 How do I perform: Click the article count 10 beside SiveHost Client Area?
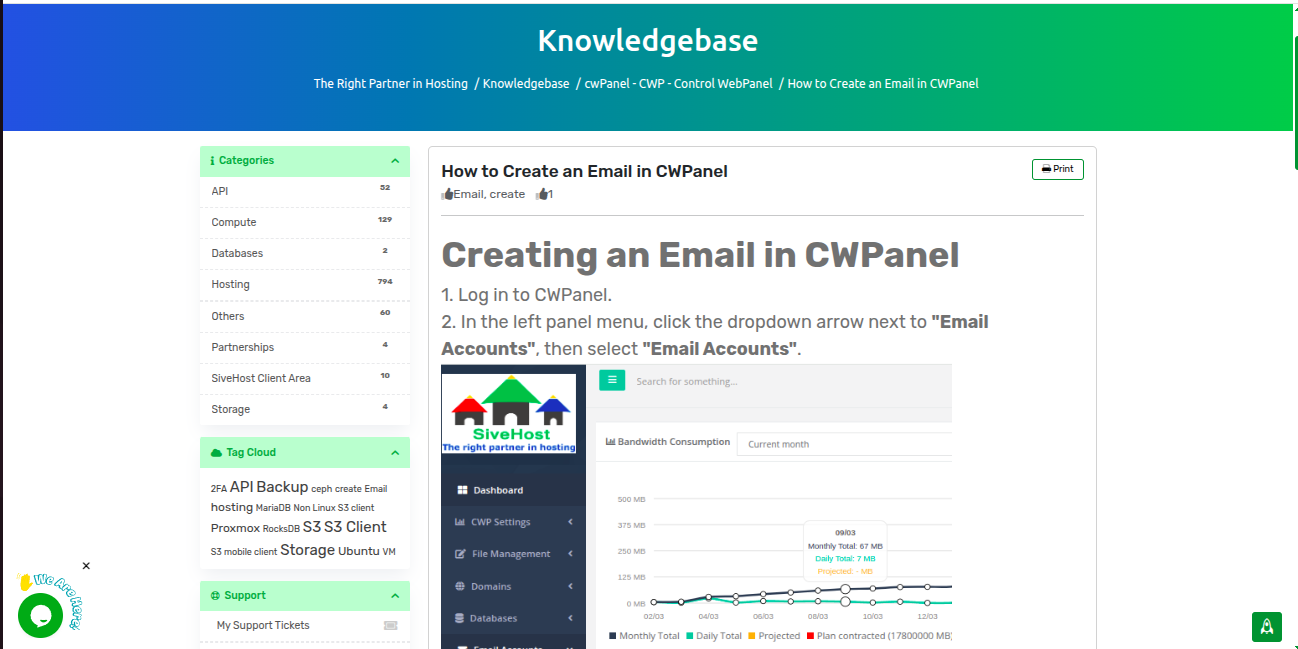pos(385,375)
